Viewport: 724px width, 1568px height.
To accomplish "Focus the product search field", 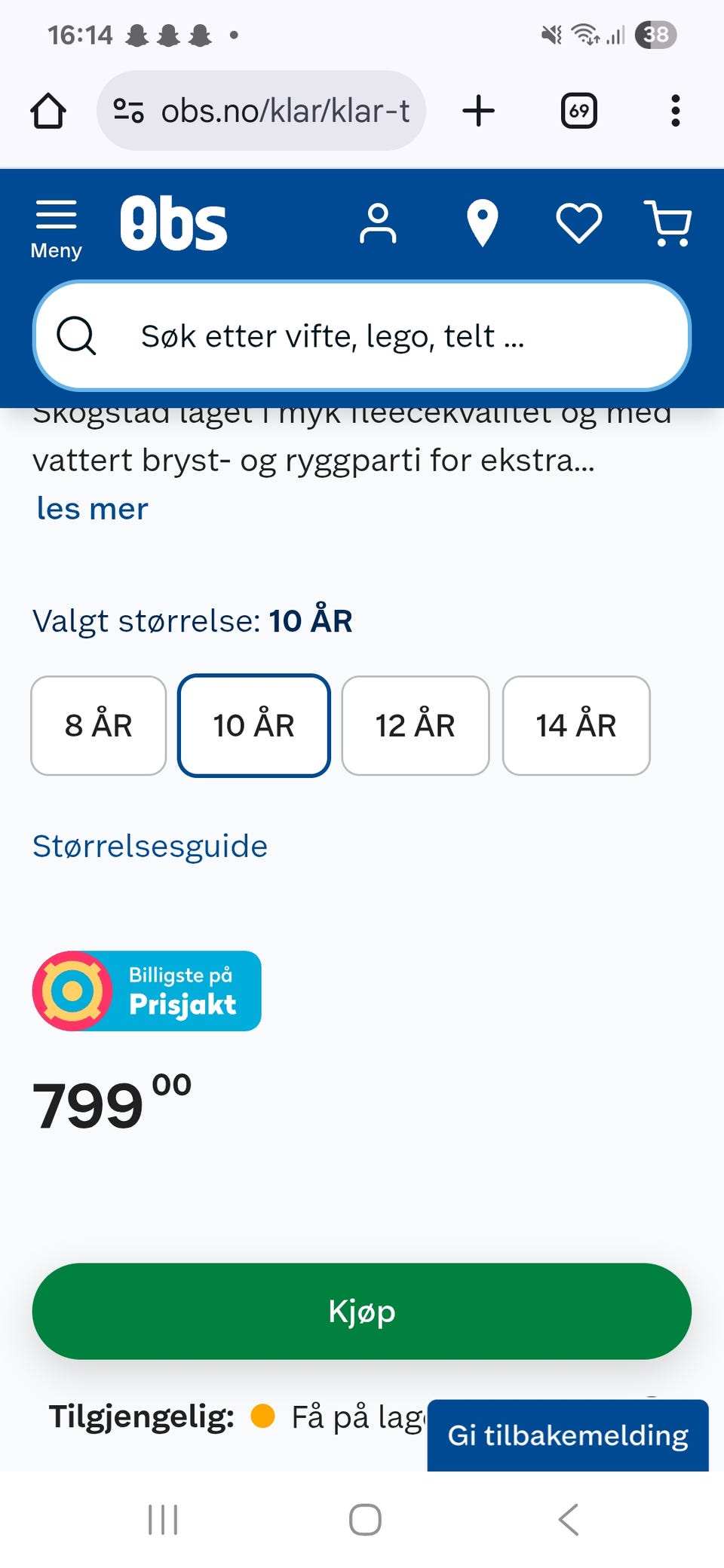I will [x=362, y=336].
